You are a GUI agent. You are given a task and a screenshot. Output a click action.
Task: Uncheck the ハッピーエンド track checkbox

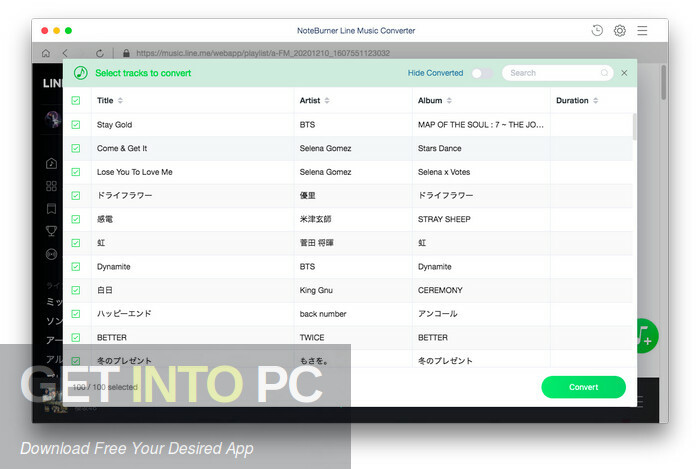click(76, 314)
